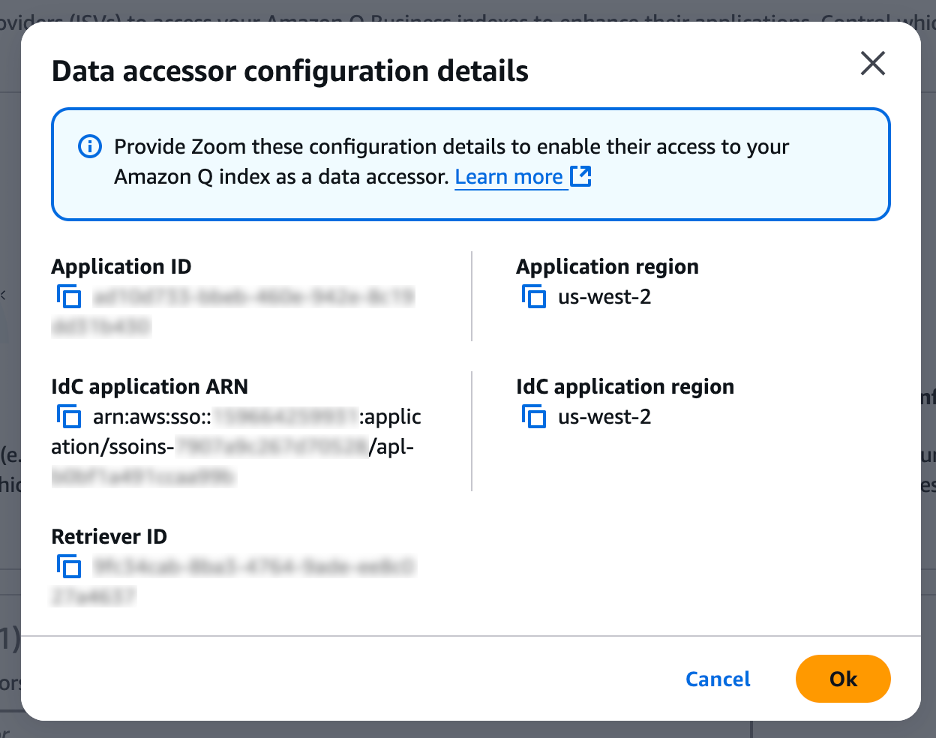936x738 pixels.
Task: Click the IdC application ARN label
Action: tap(150, 387)
